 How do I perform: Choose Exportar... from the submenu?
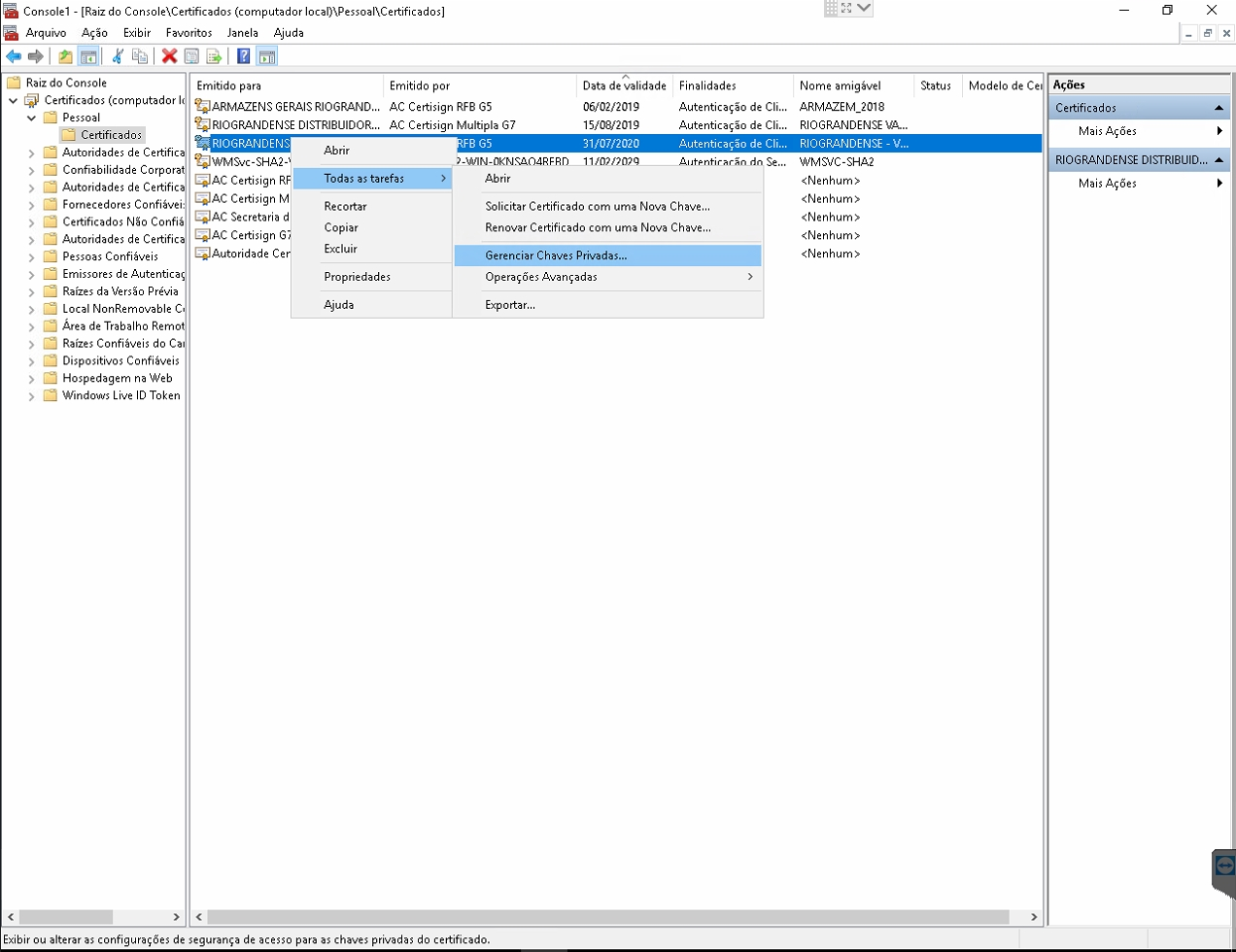click(x=510, y=305)
